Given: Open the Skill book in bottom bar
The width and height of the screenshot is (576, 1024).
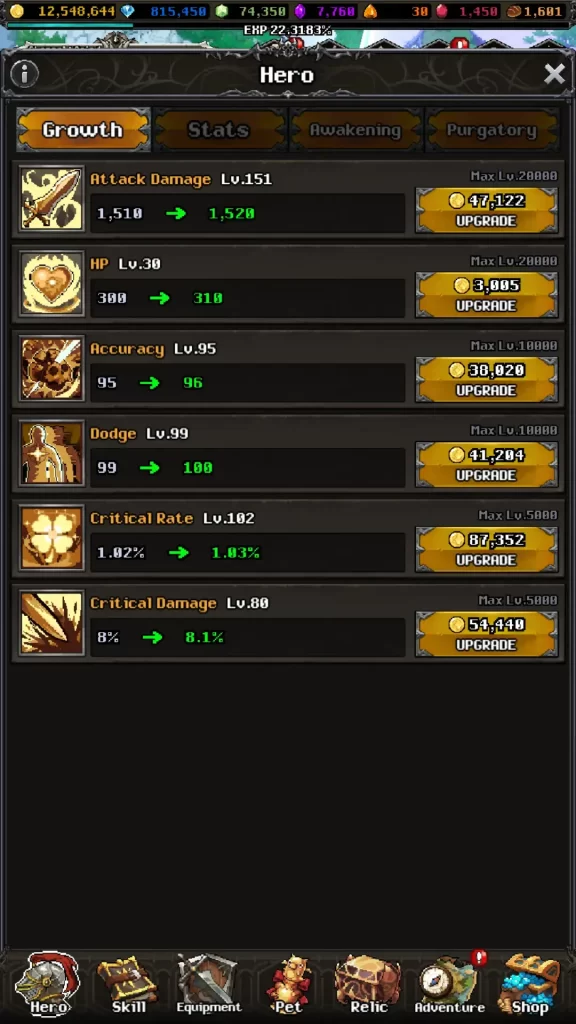Looking at the screenshot, I should tap(128, 984).
